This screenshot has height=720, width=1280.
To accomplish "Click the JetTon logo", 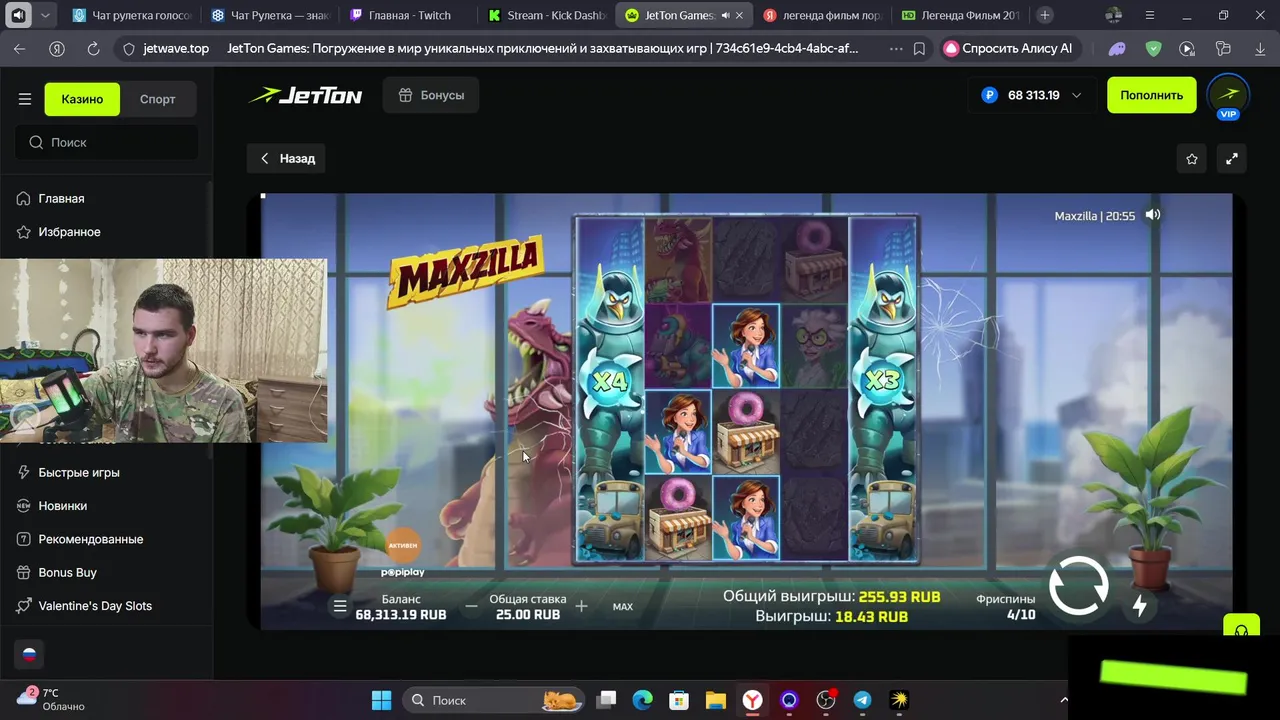I will pyautogui.click(x=305, y=95).
